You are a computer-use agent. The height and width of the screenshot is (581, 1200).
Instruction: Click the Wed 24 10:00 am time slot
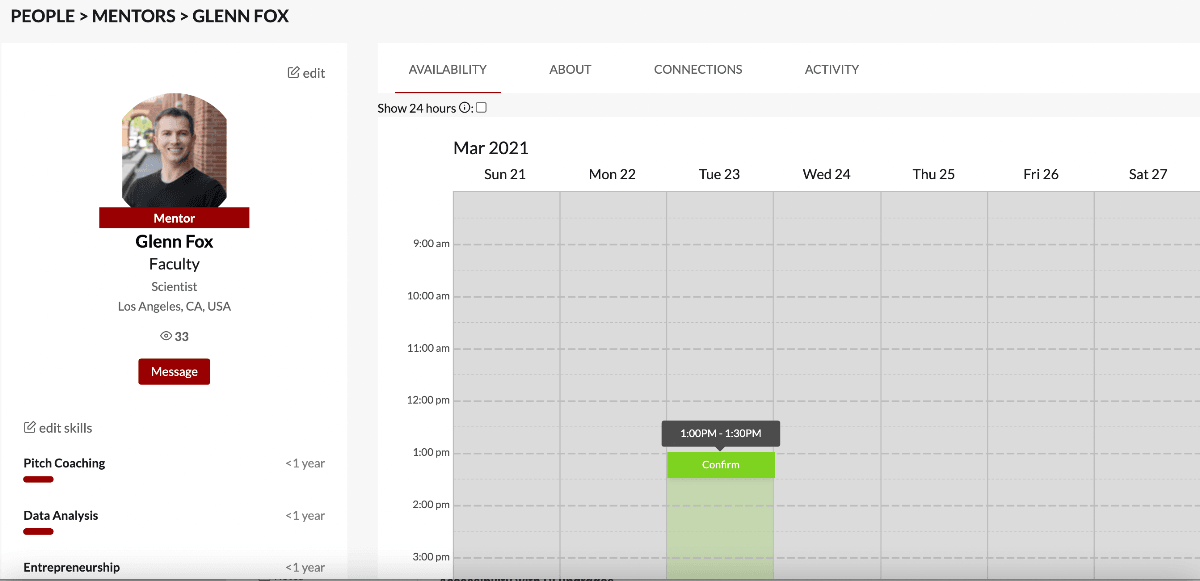tap(827, 309)
